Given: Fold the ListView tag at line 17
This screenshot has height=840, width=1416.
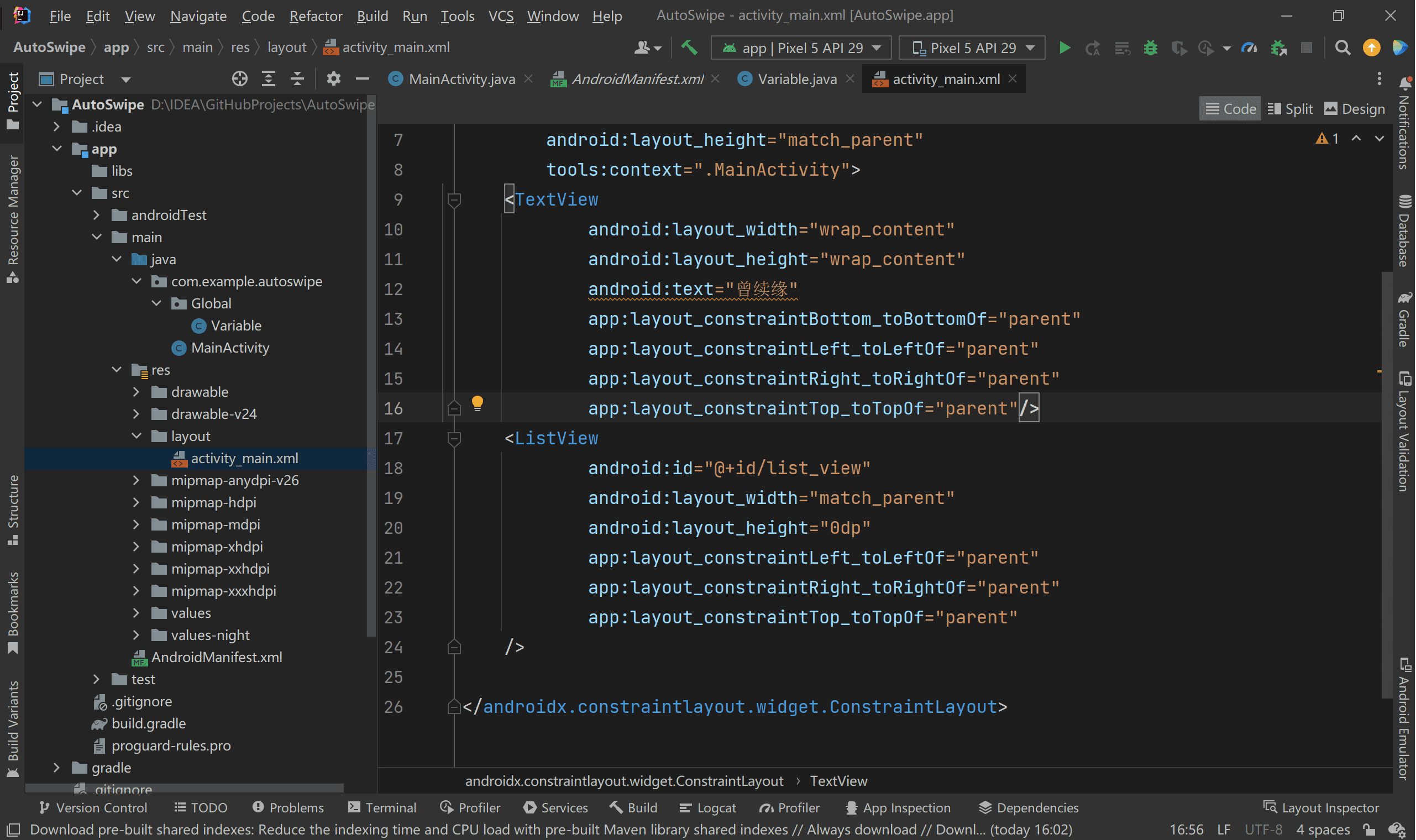Looking at the screenshot, I should (454, 439).
